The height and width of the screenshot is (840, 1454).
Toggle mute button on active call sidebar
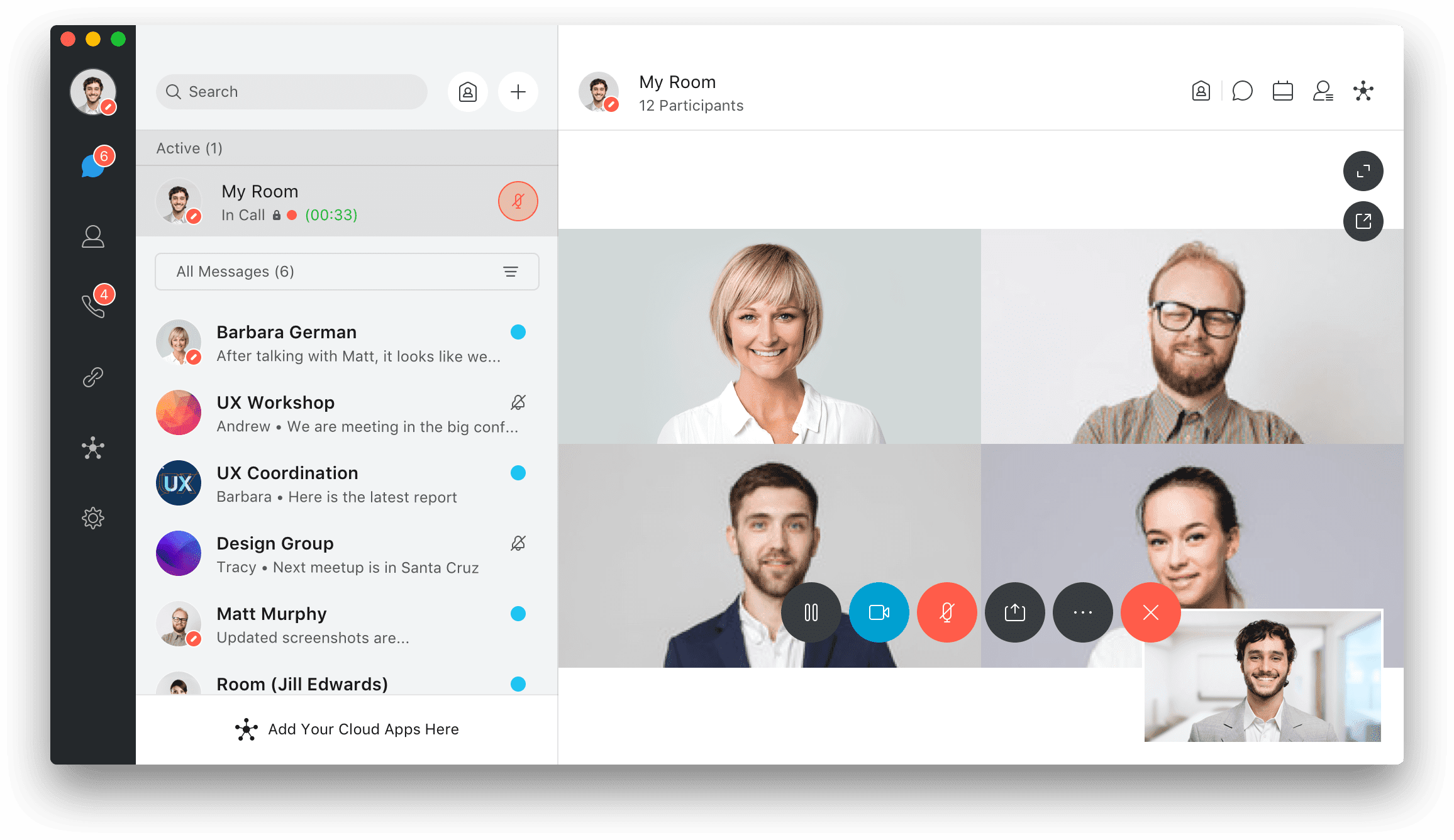click(518, 201)
